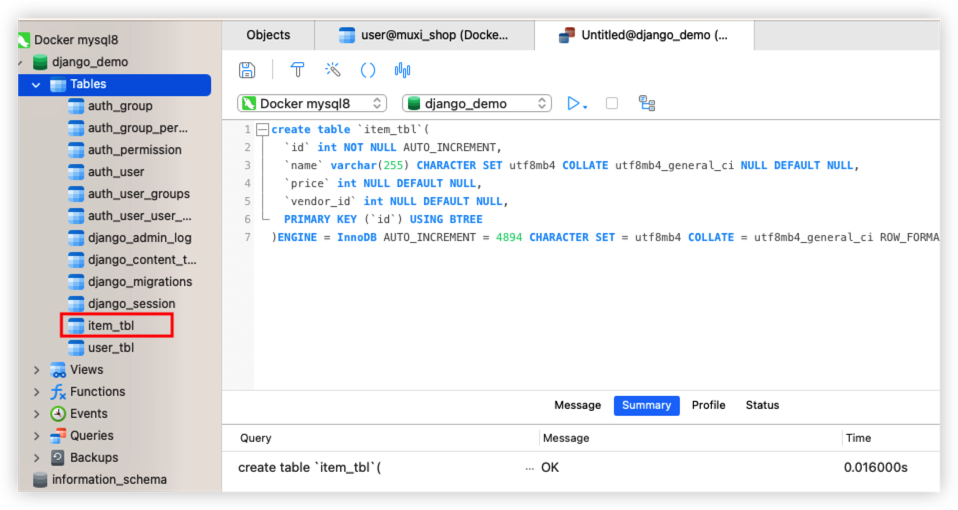Collapse the Tables tree node
Image resolution: width=958 pixels, height=510 pixels.
click(x=37, y=85)
